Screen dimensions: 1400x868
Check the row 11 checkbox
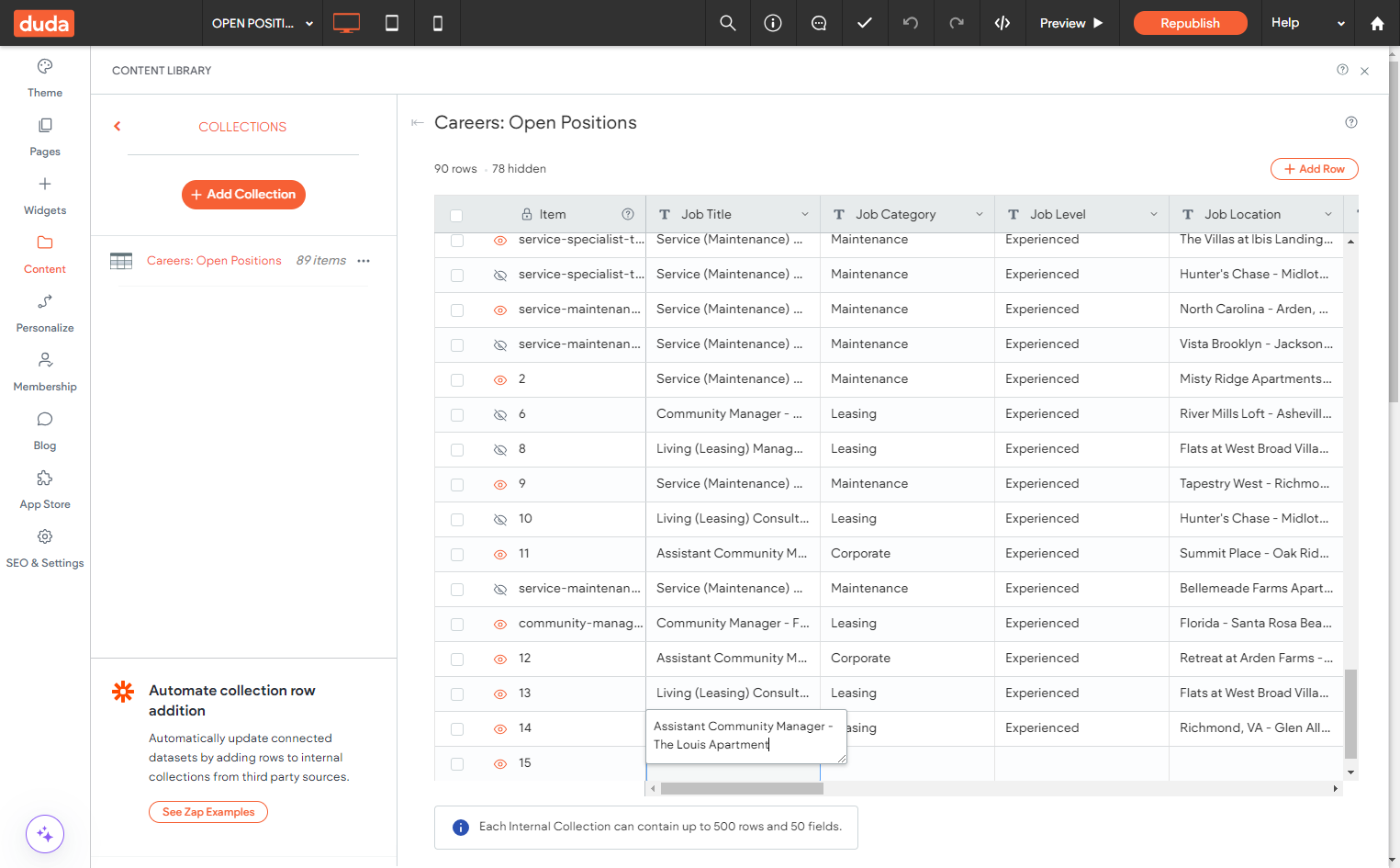click(x=457, y=555)
